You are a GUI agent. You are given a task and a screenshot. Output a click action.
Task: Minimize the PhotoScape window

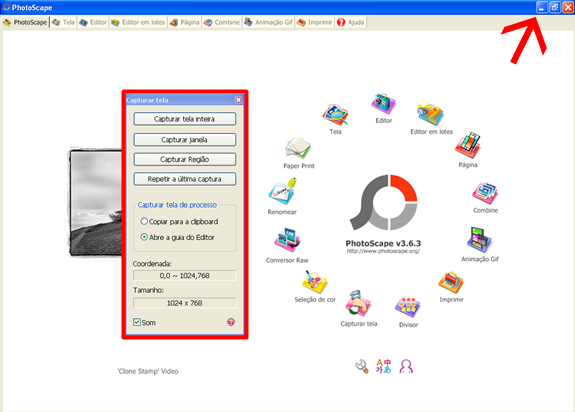pos(542,7)
